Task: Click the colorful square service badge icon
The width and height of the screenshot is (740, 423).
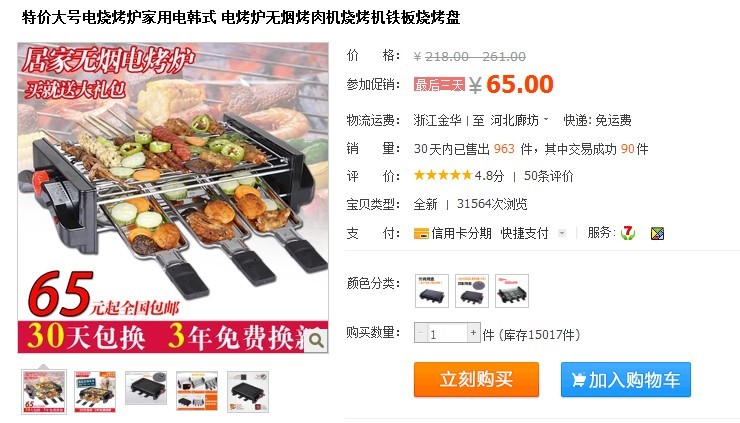Action: 657,233
